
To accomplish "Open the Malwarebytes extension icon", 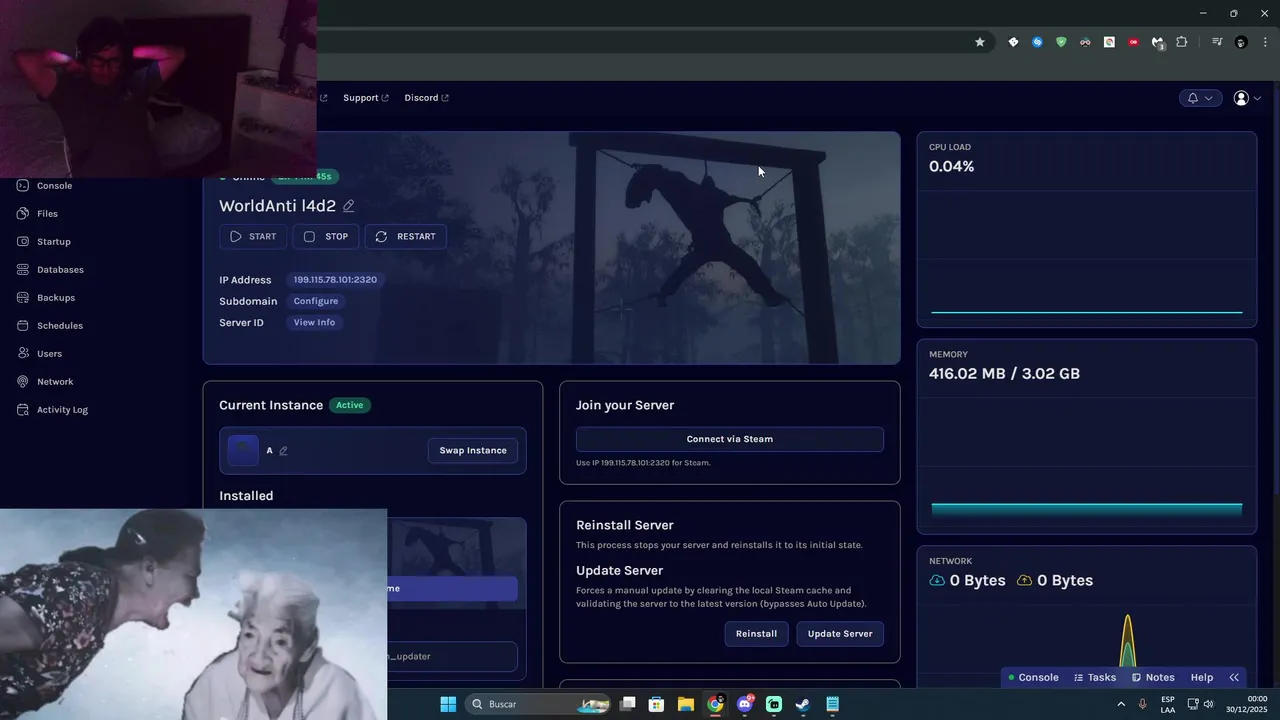I will (1157, 43).
